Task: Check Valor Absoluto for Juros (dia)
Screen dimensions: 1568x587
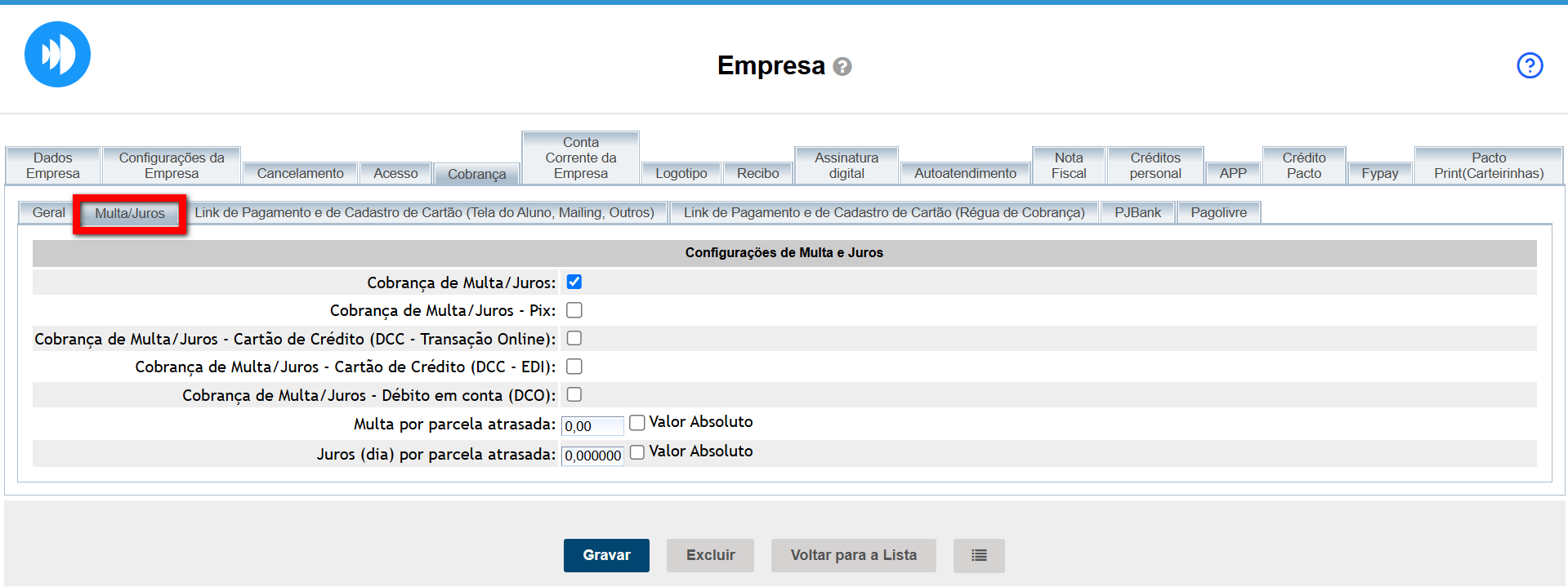Action: [637, 451]
